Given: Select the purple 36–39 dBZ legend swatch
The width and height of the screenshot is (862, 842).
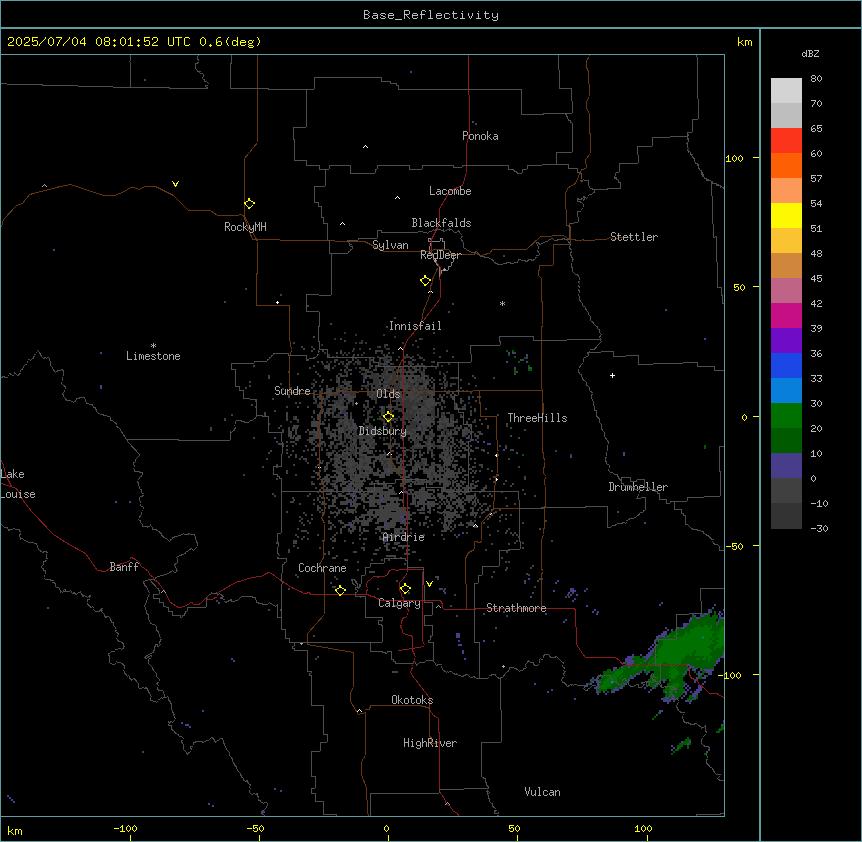Looking at the screenshot, I should (x=786, y=341).
